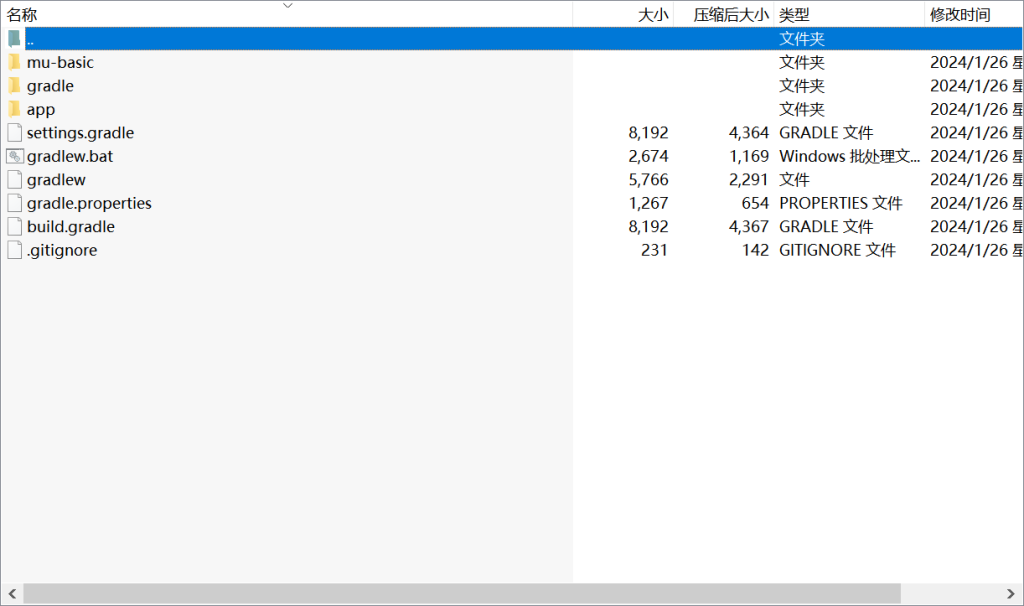Image resolution: width=1024 pixels, height=606 pixels.
Task: Click the build.gradle file icon
Action: click(14, 227)
